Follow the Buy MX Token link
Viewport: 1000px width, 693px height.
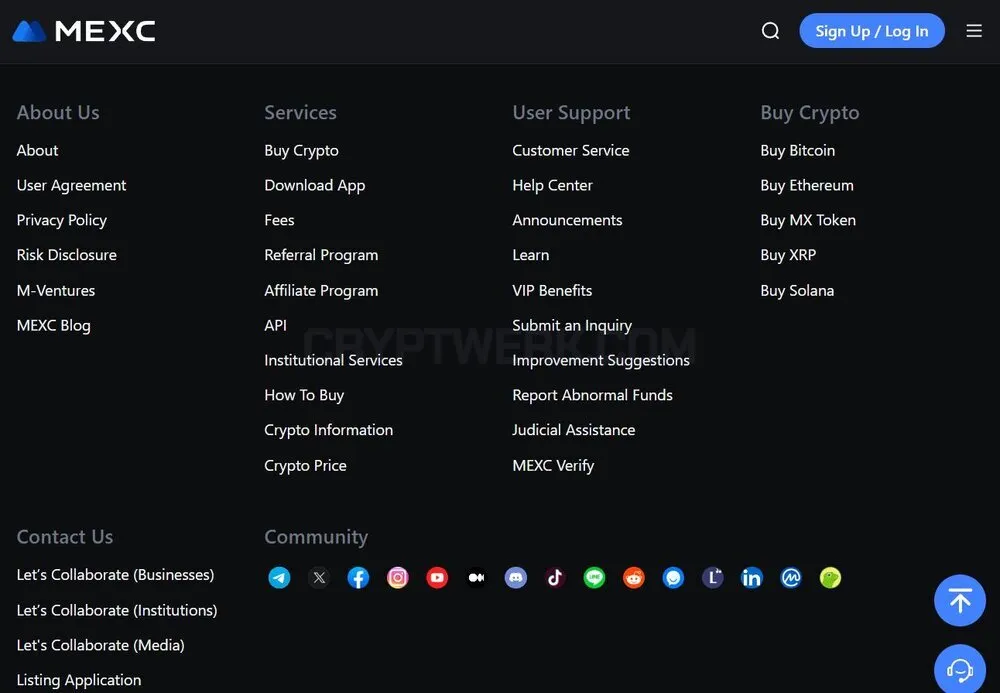(x=808, y=221)
